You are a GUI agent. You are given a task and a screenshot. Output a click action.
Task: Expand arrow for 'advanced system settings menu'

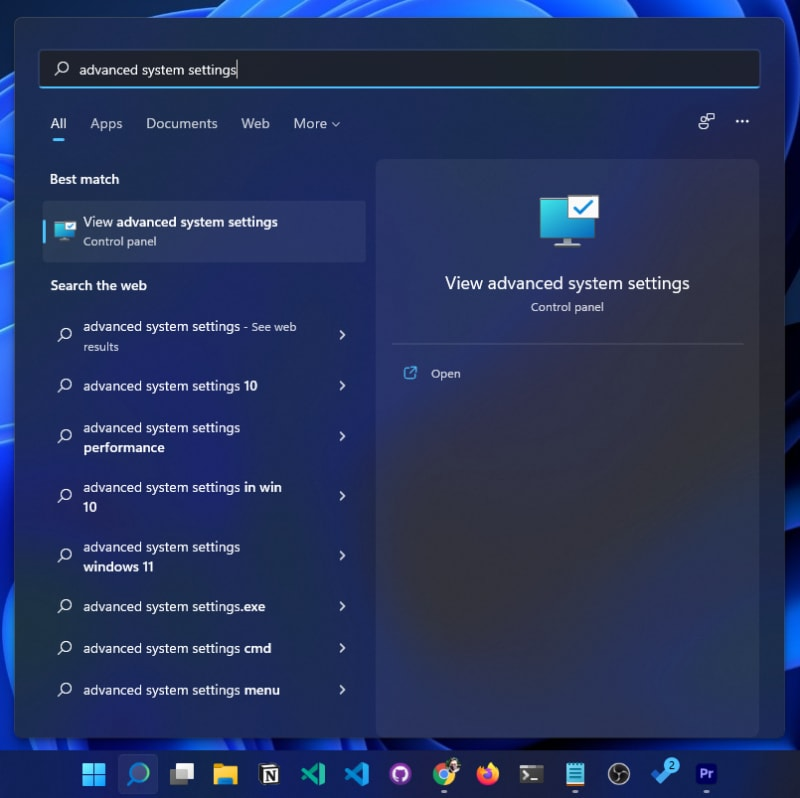(x=342, y=690)
